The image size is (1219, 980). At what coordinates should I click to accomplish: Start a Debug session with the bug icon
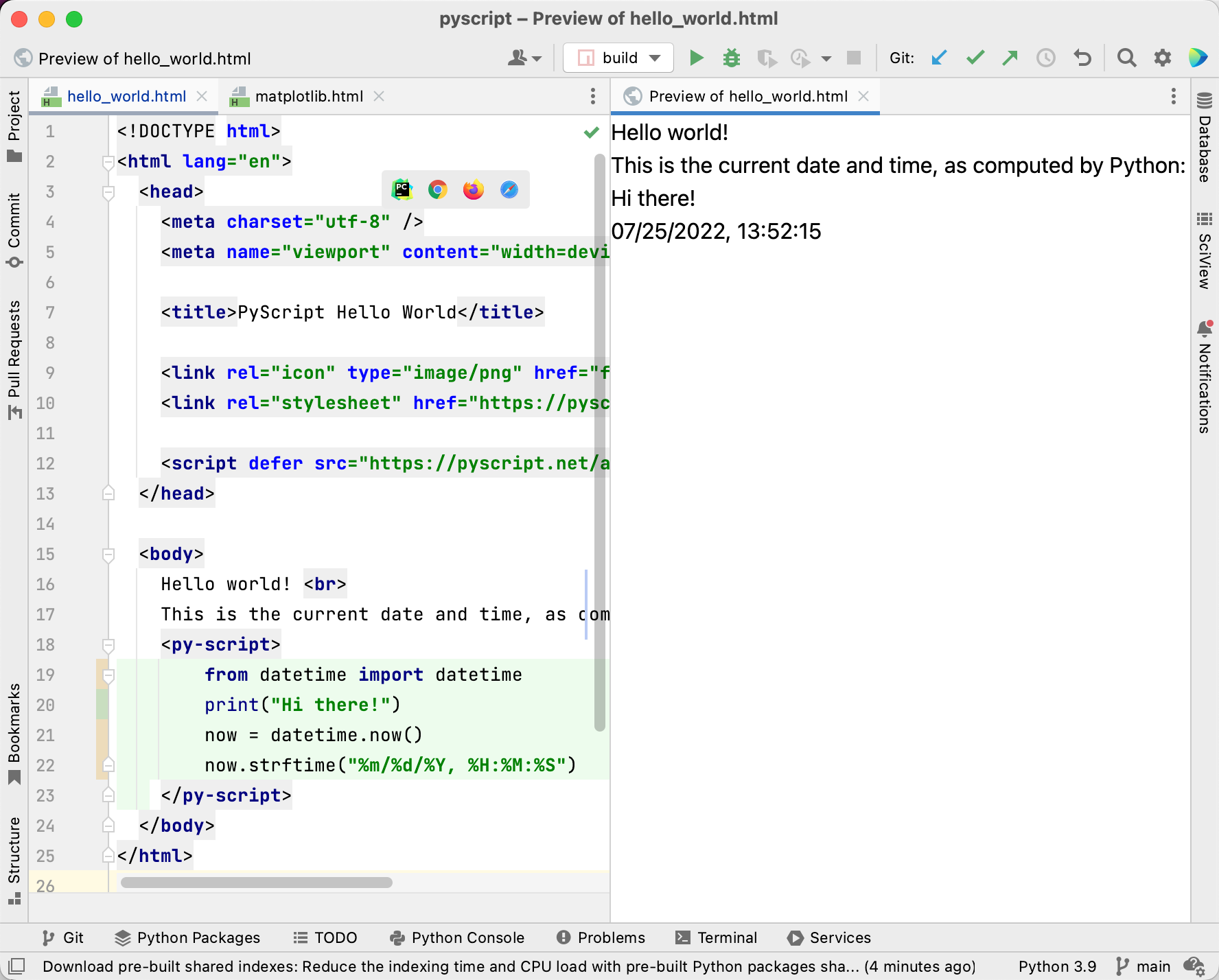point(732,58)
